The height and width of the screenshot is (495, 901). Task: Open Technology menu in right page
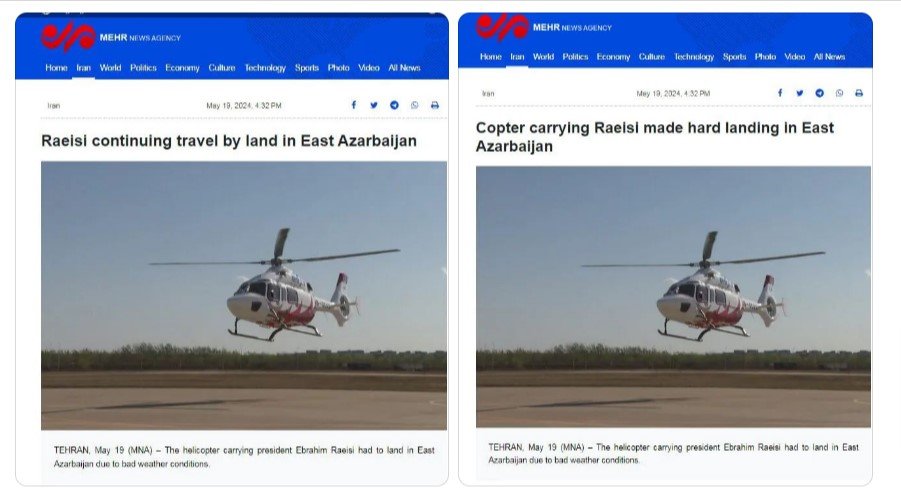coord(694,57)
